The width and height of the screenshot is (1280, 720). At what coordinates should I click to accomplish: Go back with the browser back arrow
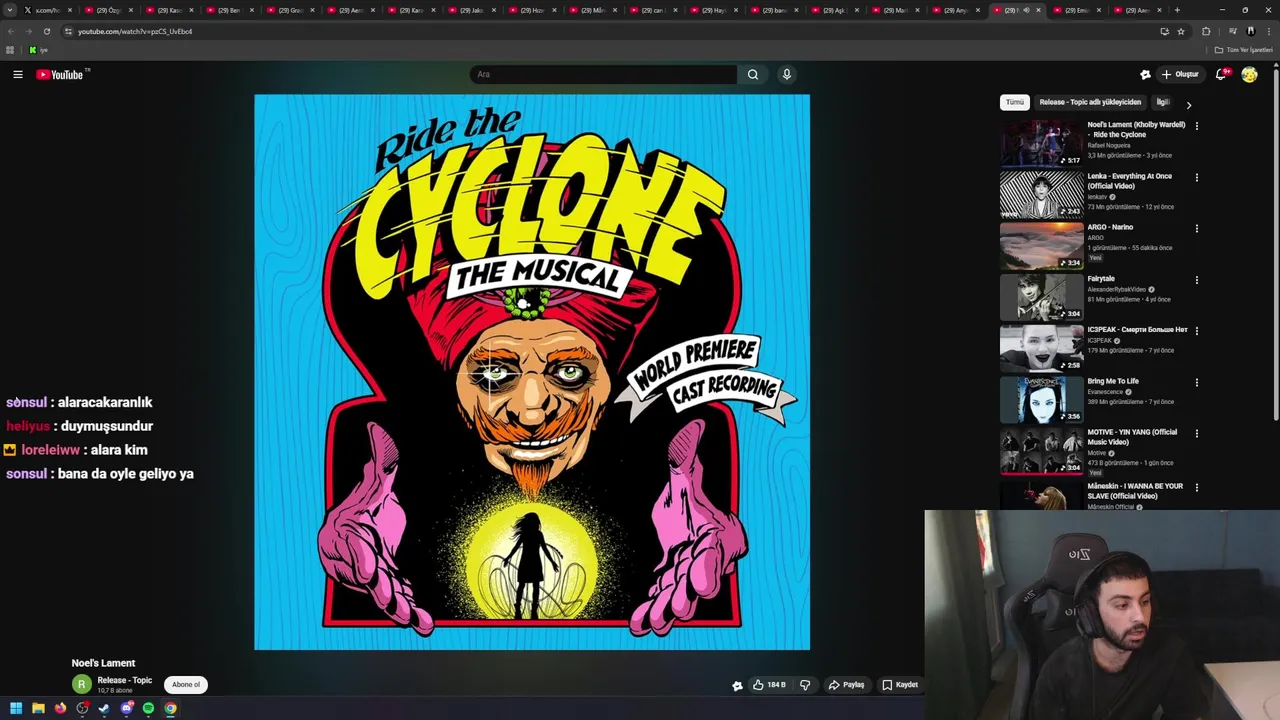10,31
